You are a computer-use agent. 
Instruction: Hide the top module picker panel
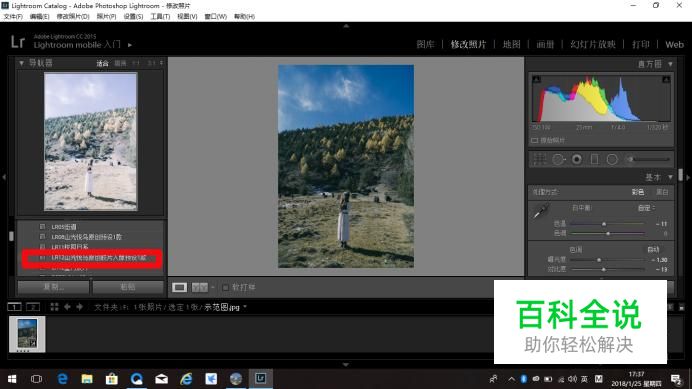[x=346, y=26]
